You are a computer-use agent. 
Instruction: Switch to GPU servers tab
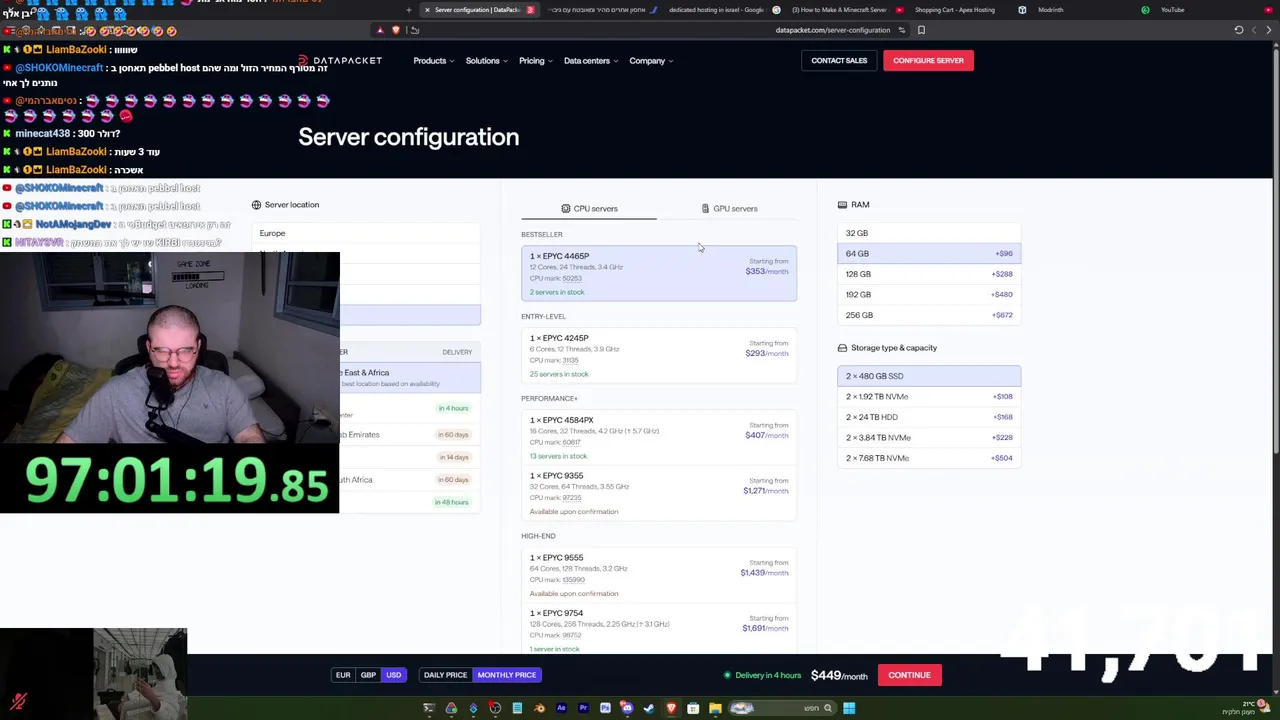click(729, 209)
